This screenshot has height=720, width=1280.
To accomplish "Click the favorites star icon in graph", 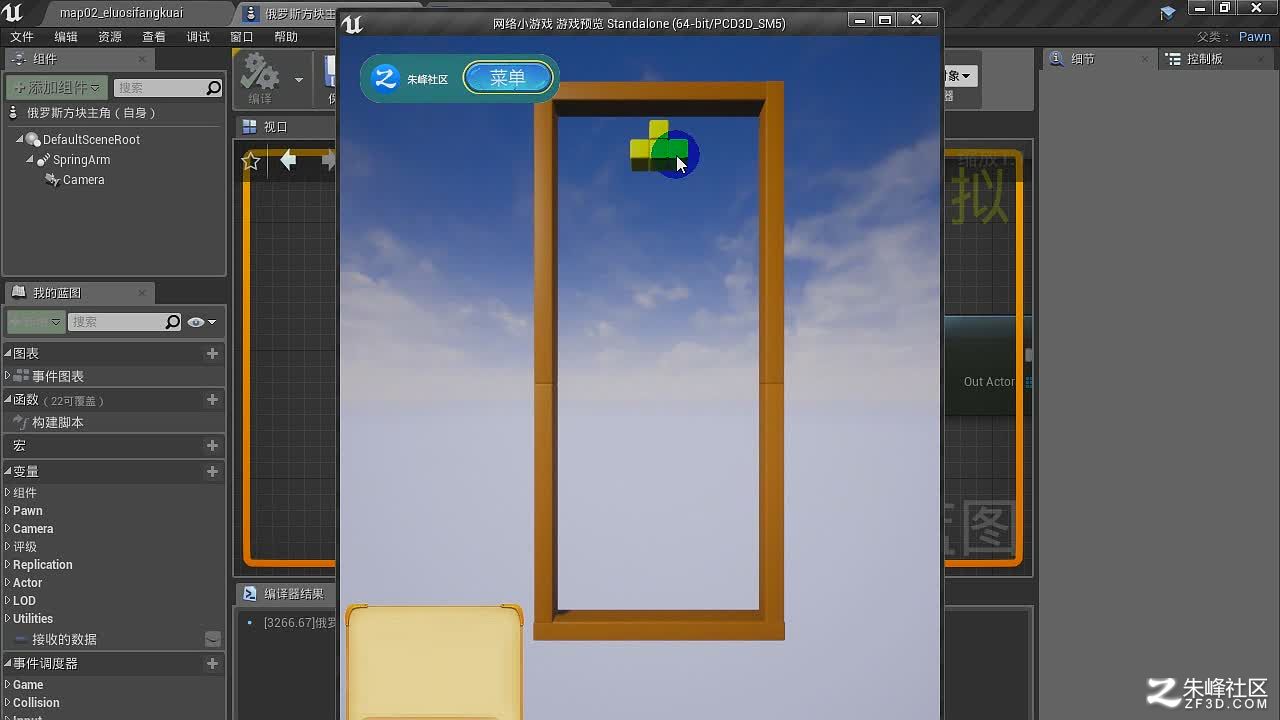I will (251, 161).
